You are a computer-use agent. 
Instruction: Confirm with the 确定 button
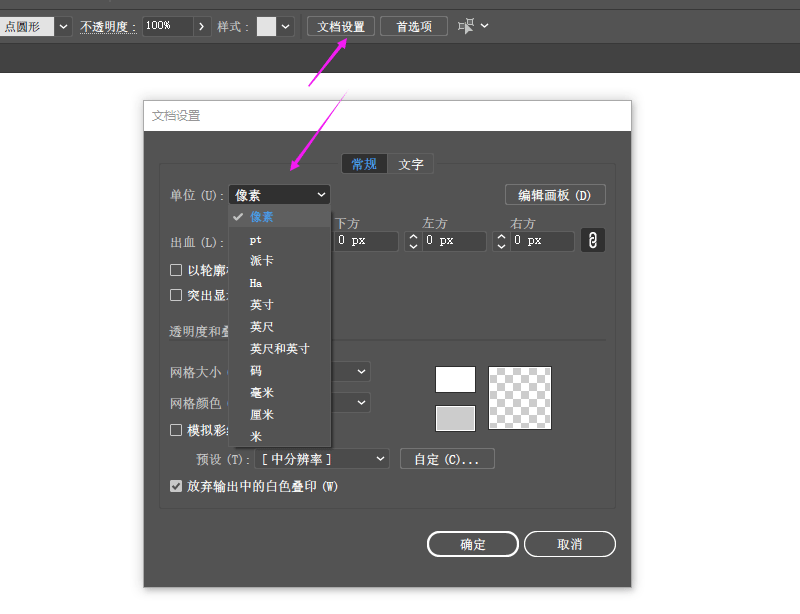[473, 544]
